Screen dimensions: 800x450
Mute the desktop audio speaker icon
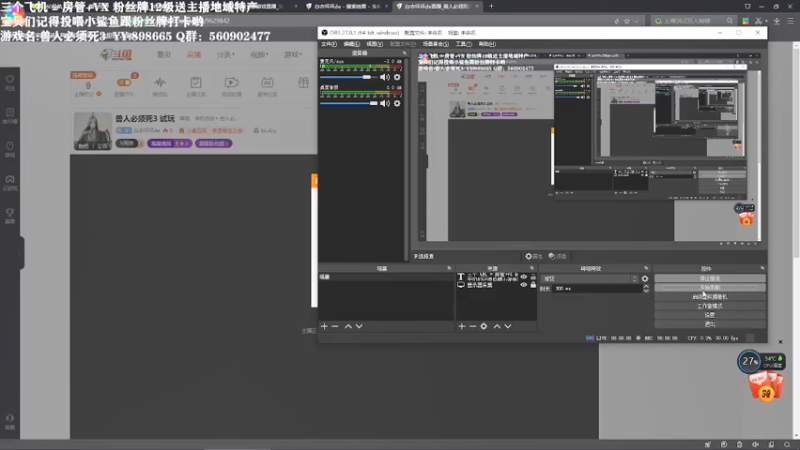[x=385, y=104]
